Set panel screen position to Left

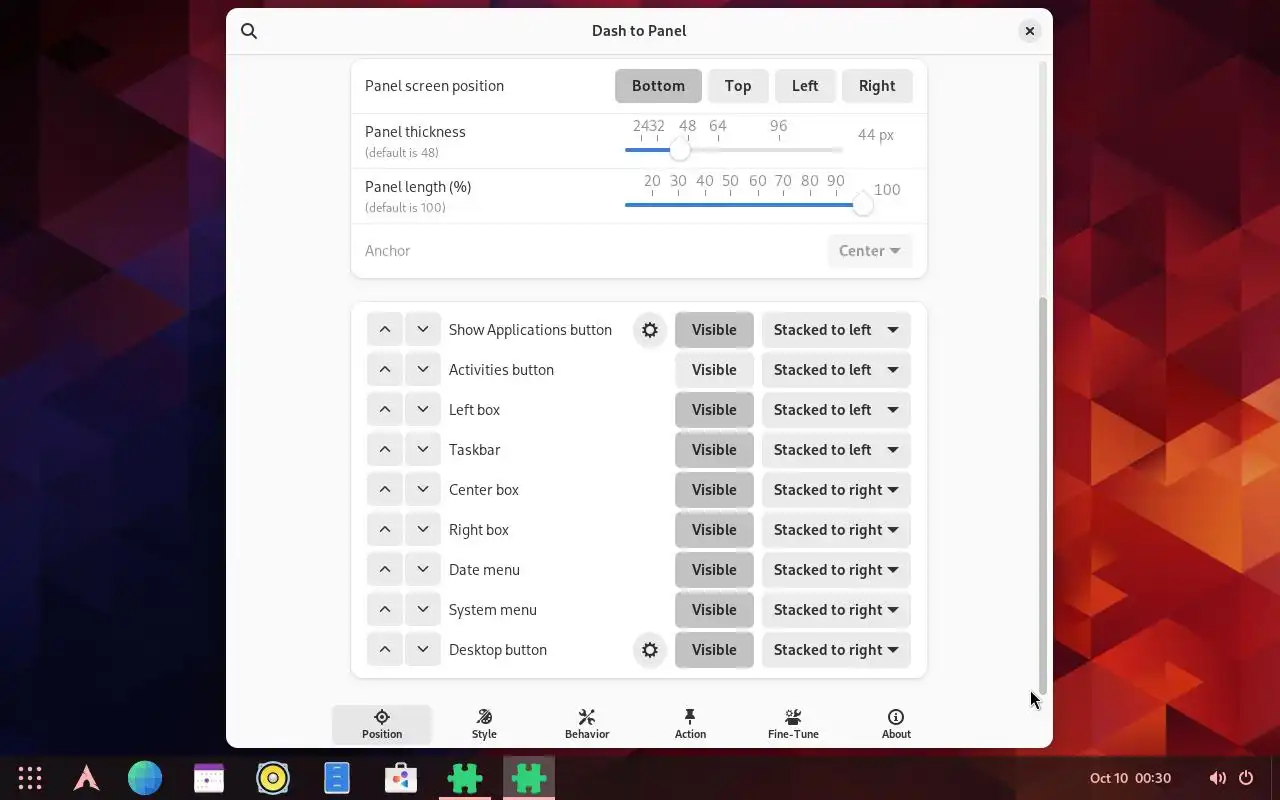coord(805,86)
